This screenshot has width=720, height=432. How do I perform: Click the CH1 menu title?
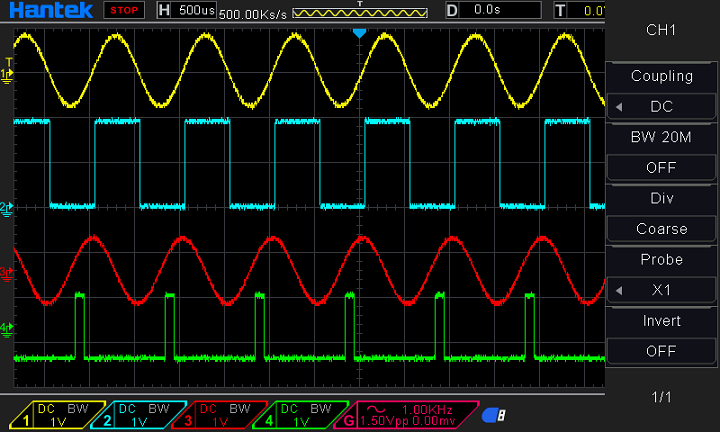pyautogui.click(x=661, y=31)
